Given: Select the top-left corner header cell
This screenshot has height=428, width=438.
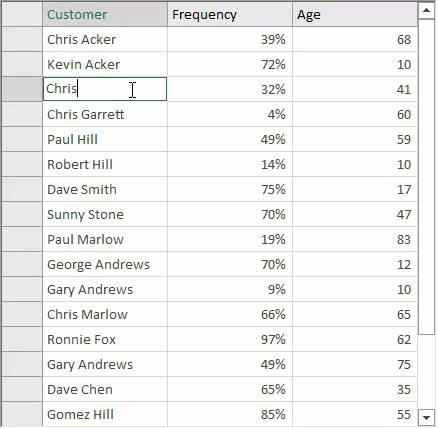Looking at the screenshot, I should (x=22, y=14).
